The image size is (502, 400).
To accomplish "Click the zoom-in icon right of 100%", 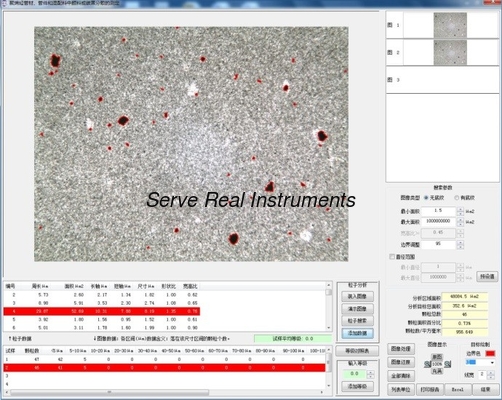I will pyautogui.click(x=448, y=364).
